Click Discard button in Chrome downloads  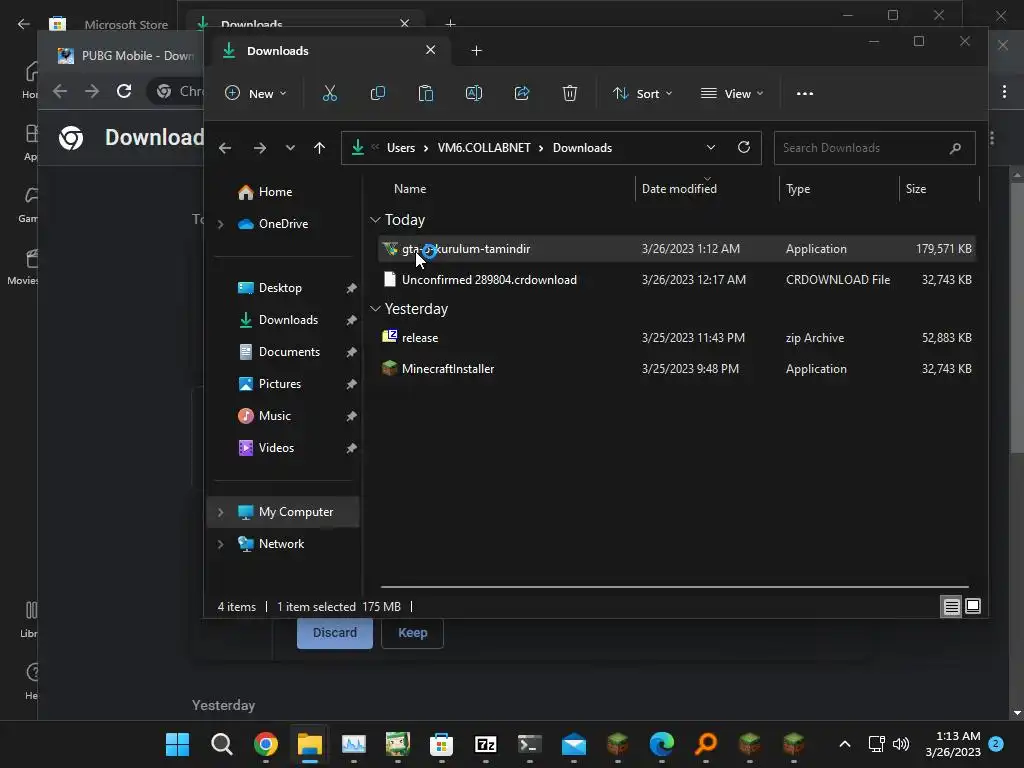pyautogui.click(x=334, y=633)
